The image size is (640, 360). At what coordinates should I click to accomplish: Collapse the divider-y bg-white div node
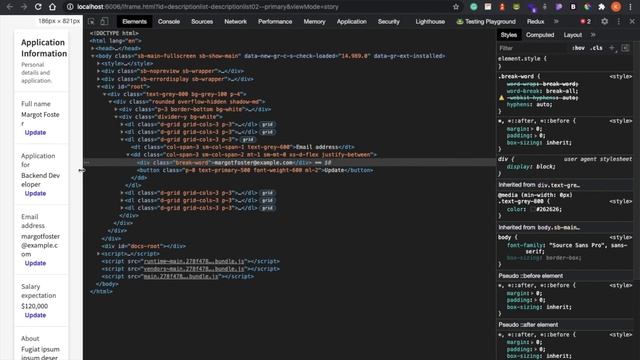click(x=116, y=117)
